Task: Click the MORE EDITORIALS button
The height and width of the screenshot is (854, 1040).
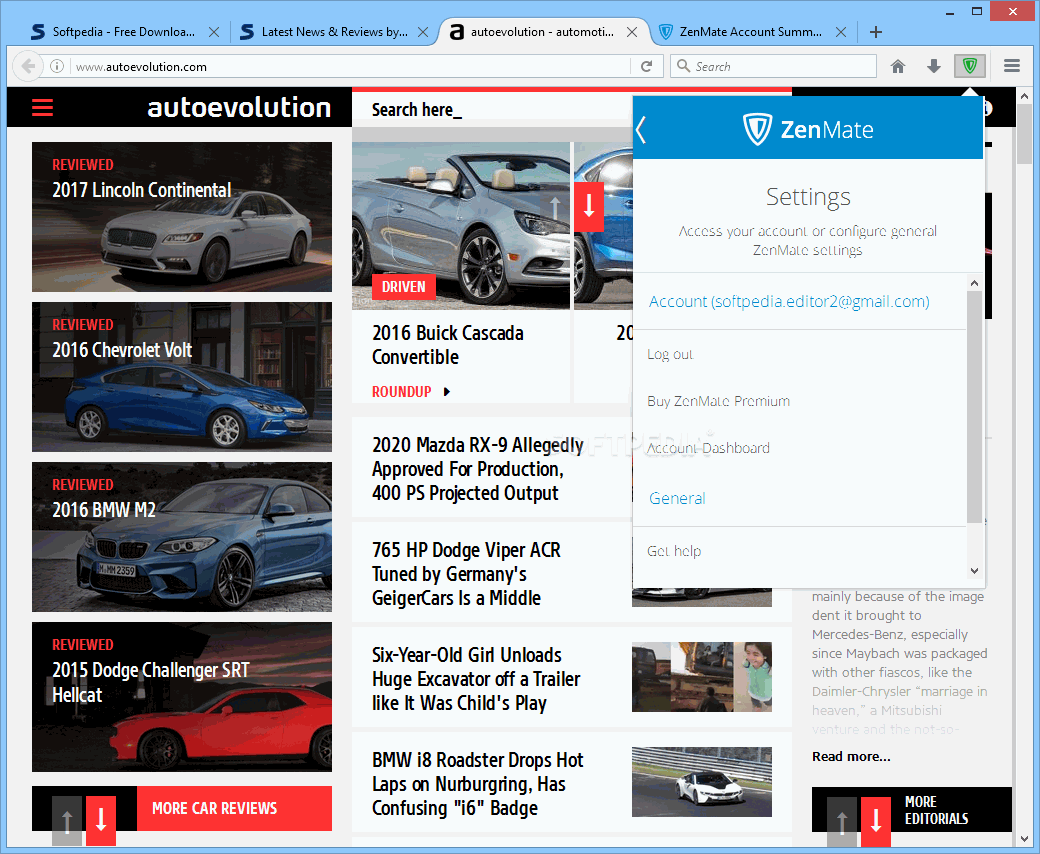Action: tap(936, 810)
